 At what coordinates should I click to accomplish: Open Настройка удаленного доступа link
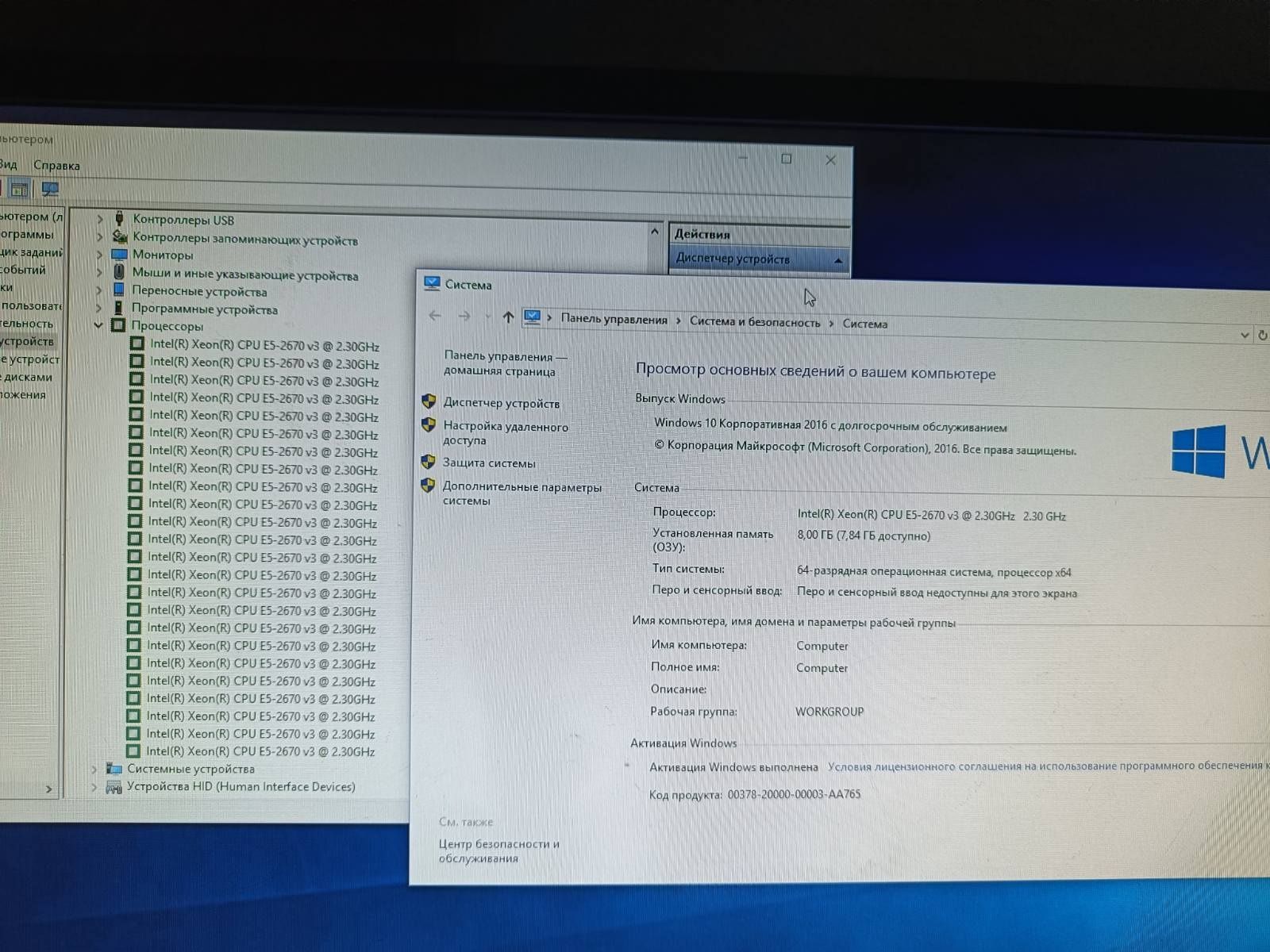pos(505,432)
